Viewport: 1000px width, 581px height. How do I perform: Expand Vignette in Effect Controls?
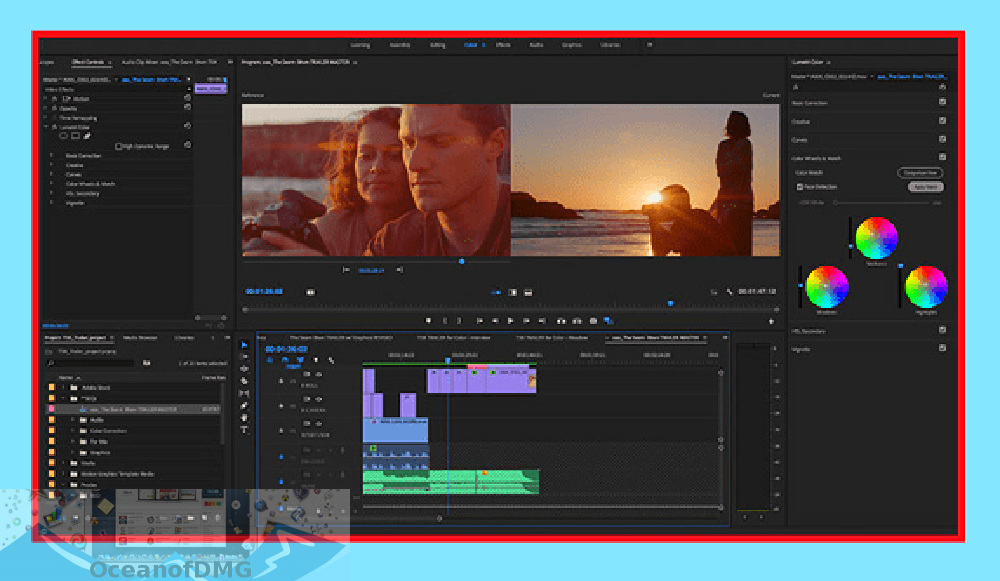coord(52,202)
